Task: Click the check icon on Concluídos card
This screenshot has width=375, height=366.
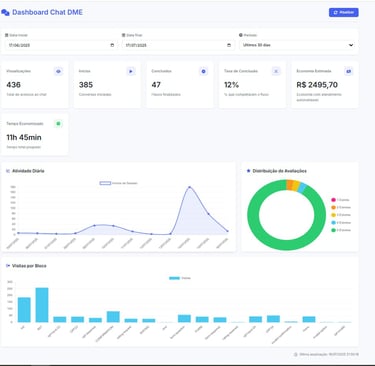Action: [x=204, y=71]
